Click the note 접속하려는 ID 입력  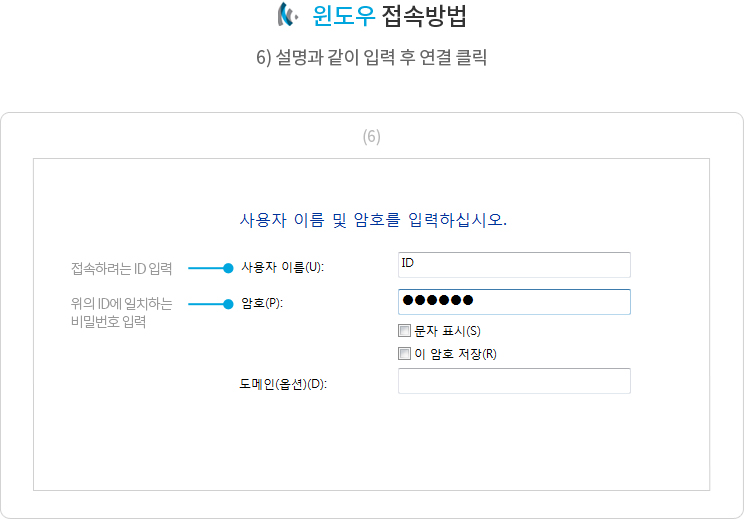click(121, 269)
